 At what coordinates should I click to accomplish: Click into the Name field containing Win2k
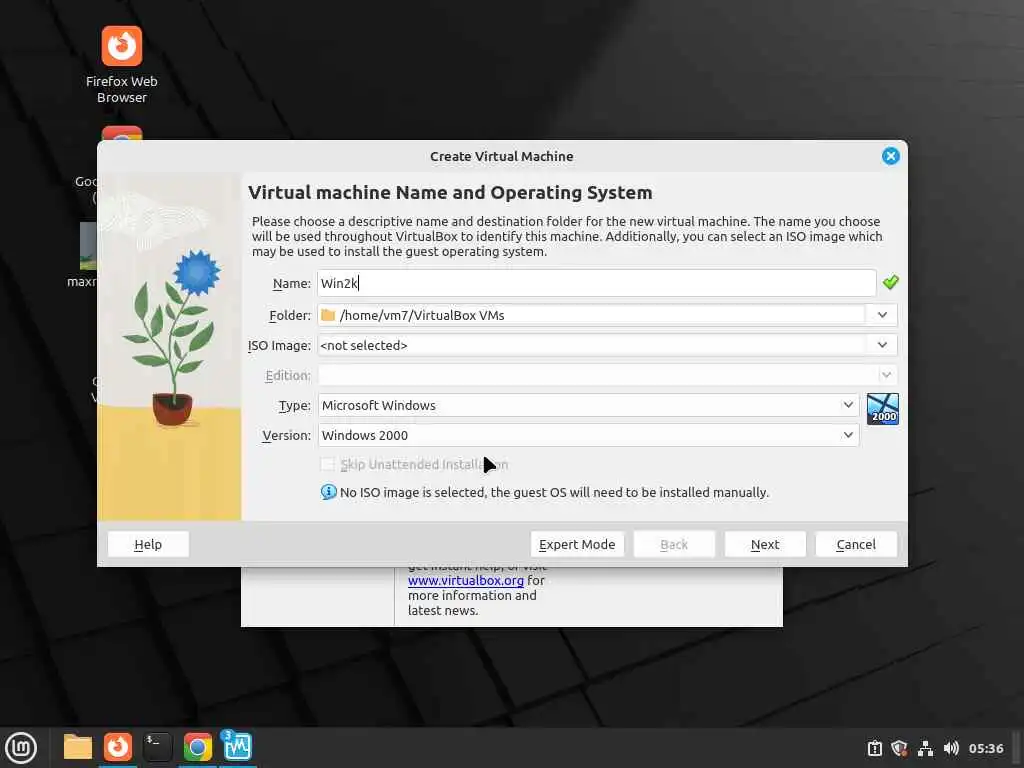tap(597, 283)
